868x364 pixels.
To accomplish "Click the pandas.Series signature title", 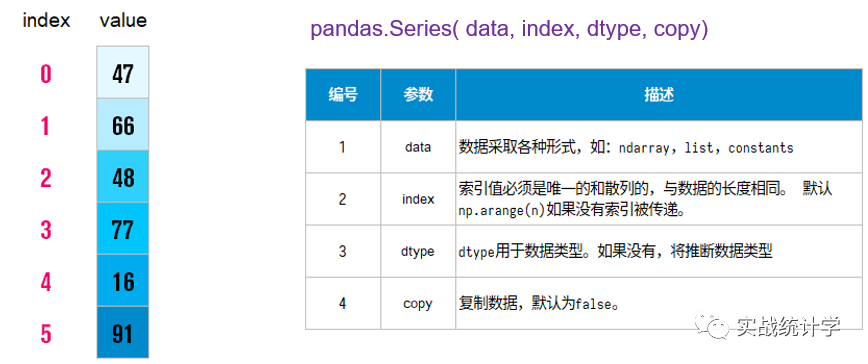I will pos(509,29).
